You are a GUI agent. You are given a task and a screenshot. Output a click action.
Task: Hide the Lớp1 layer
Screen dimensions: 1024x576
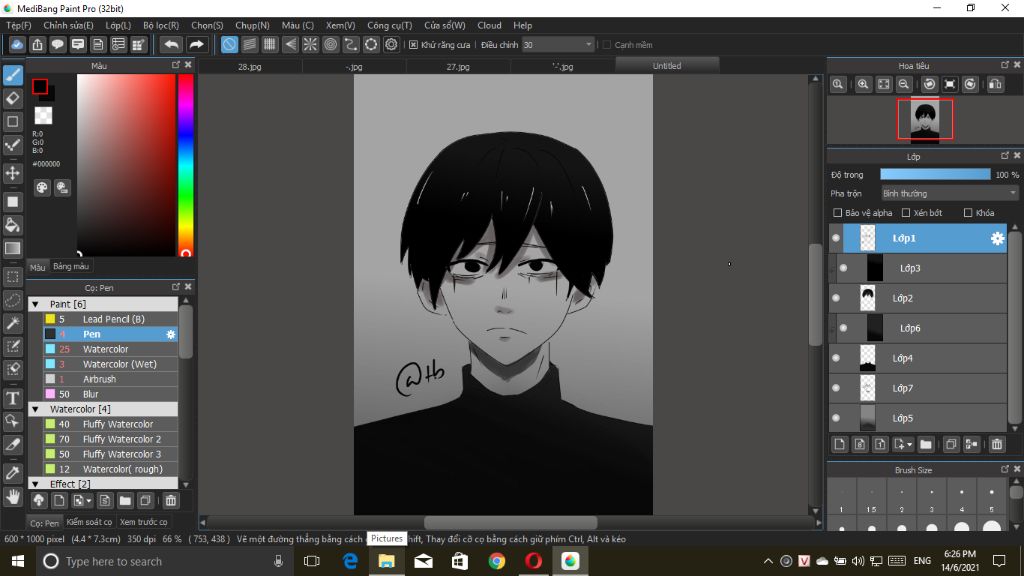[x=836, y=238]
